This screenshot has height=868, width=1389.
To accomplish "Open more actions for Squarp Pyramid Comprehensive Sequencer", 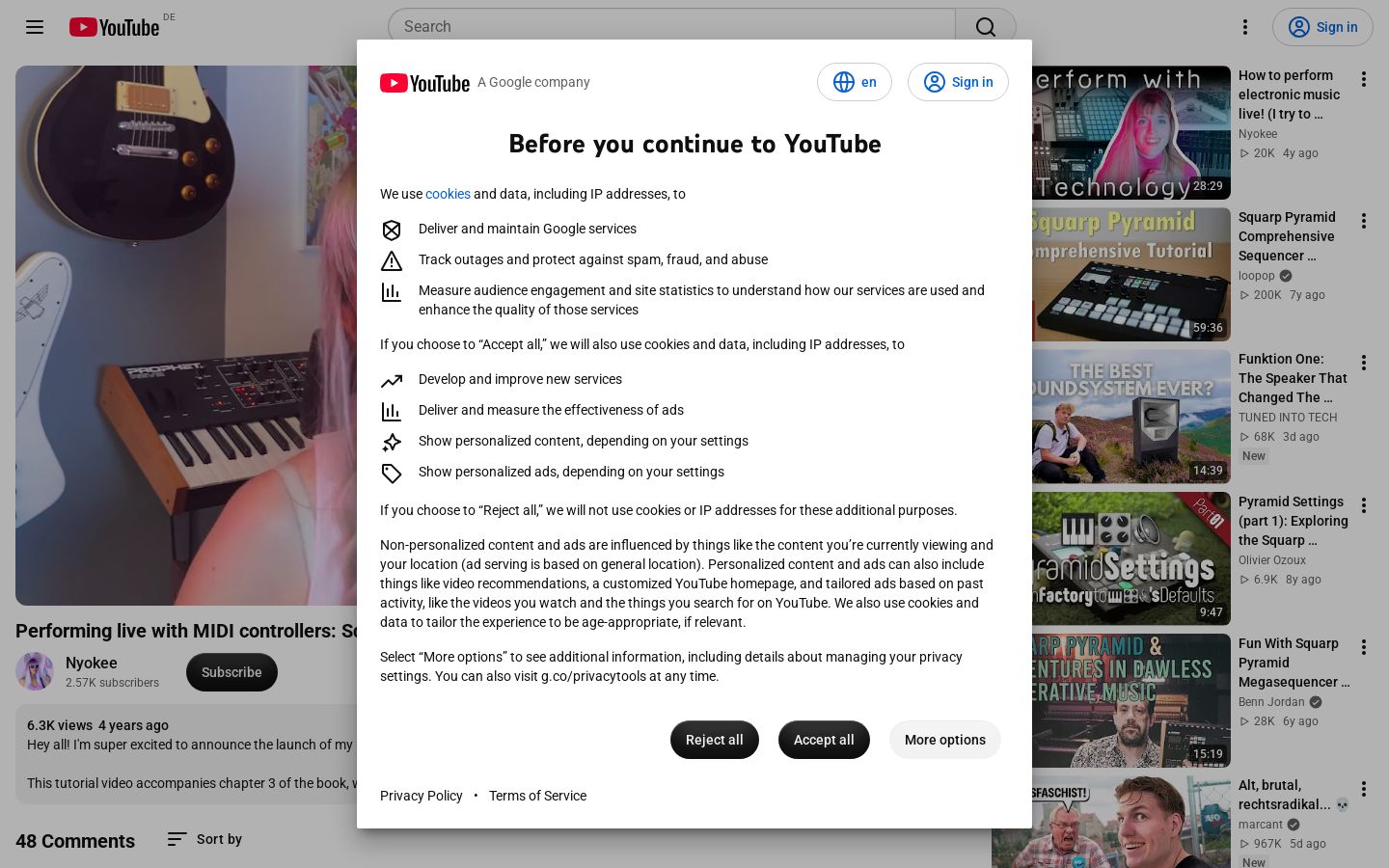I will pyautogui.click(x=1364, y=221).
